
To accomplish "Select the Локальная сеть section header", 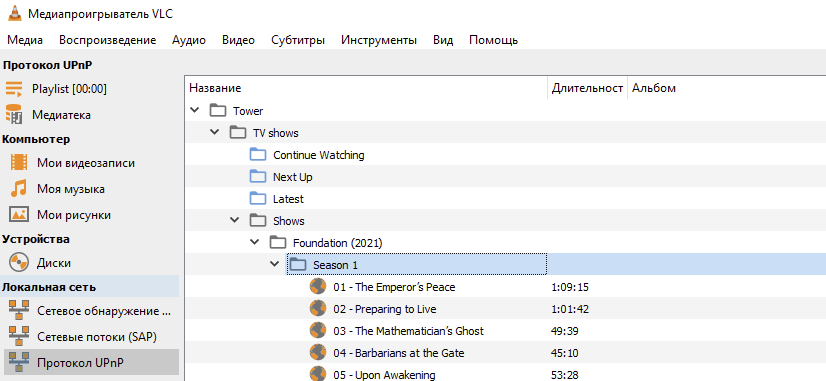I will tap(90, 287).
